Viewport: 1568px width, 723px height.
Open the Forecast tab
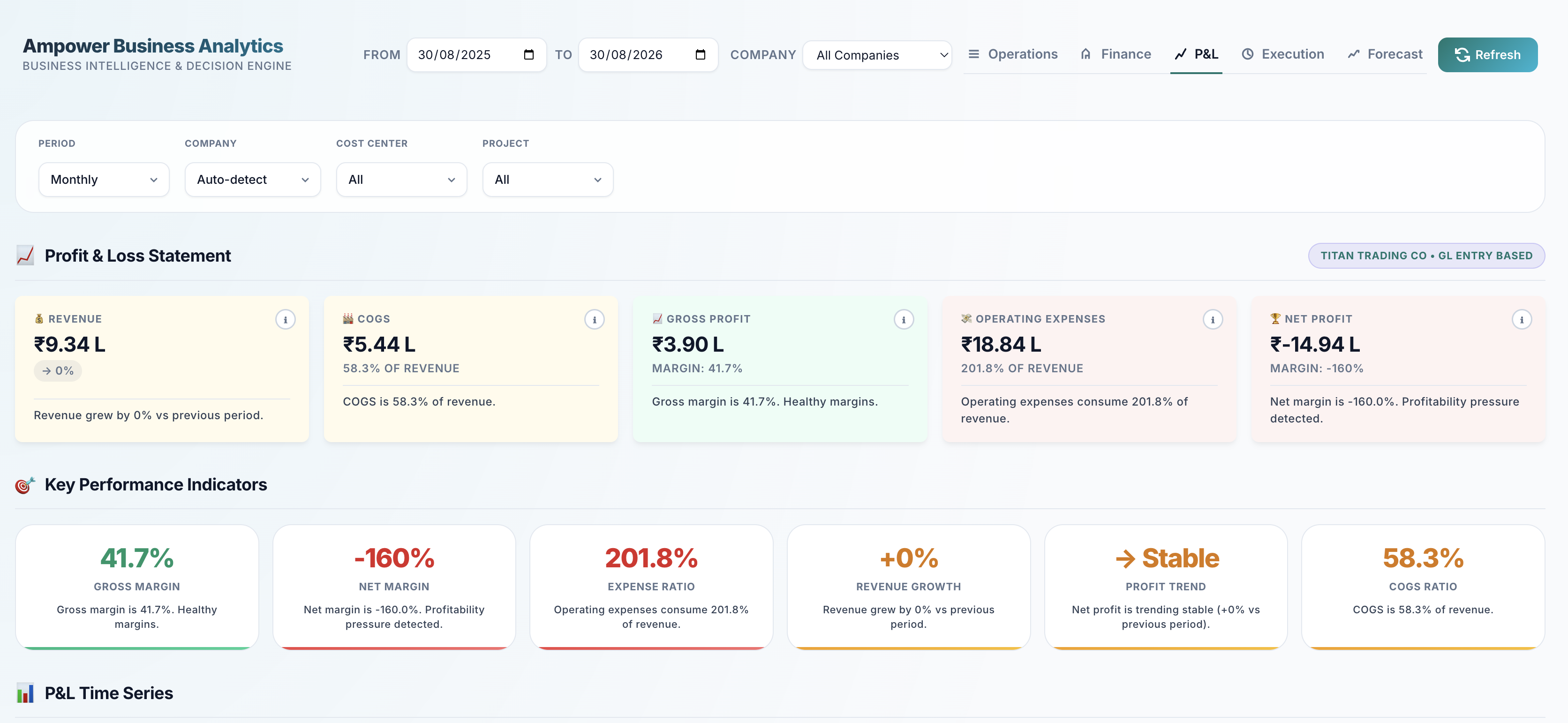1385,54
